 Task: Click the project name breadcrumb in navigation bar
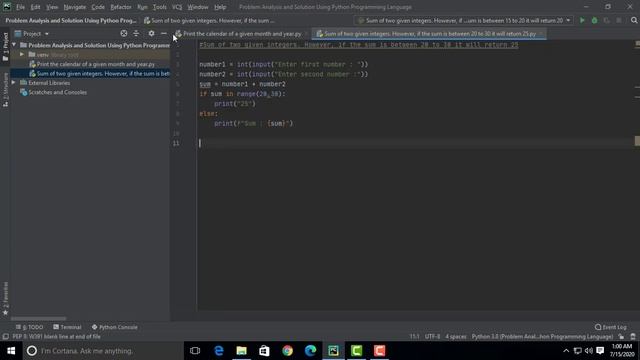tap(71, 20)
